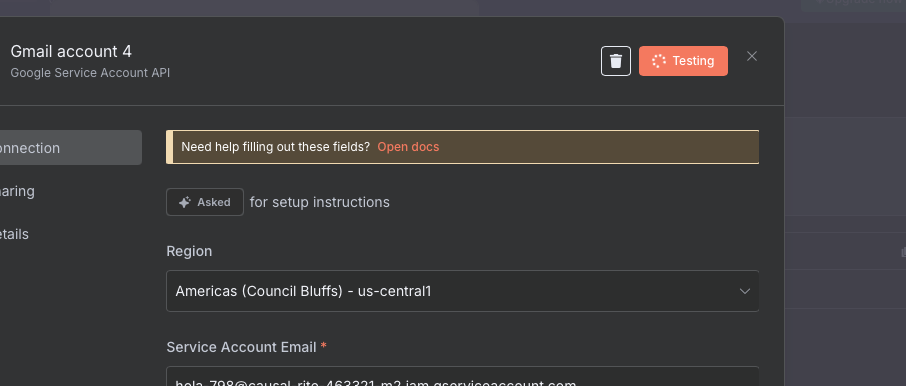Click the orange Testing button
This screenshot has width=906, height=386.
[683, 61]
